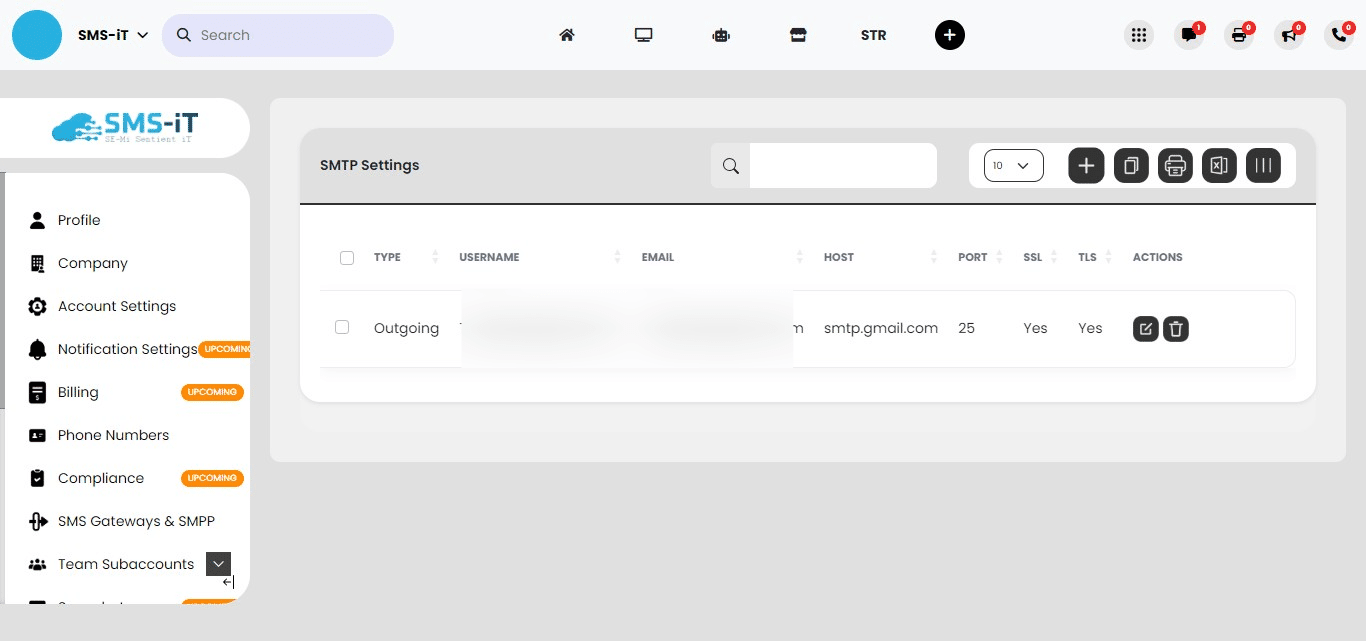Open the Home icon in top navigation
The height and width of the screenshot is (641, 1366).
pos(566,35)
